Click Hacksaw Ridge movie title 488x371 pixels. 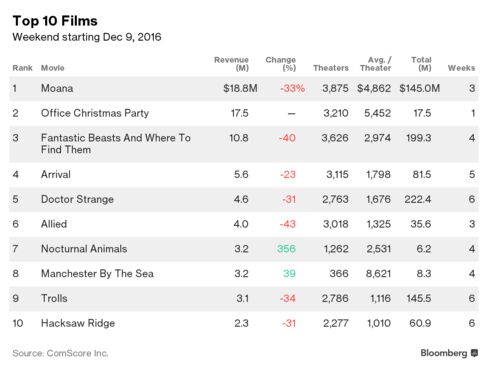[78, 323]
